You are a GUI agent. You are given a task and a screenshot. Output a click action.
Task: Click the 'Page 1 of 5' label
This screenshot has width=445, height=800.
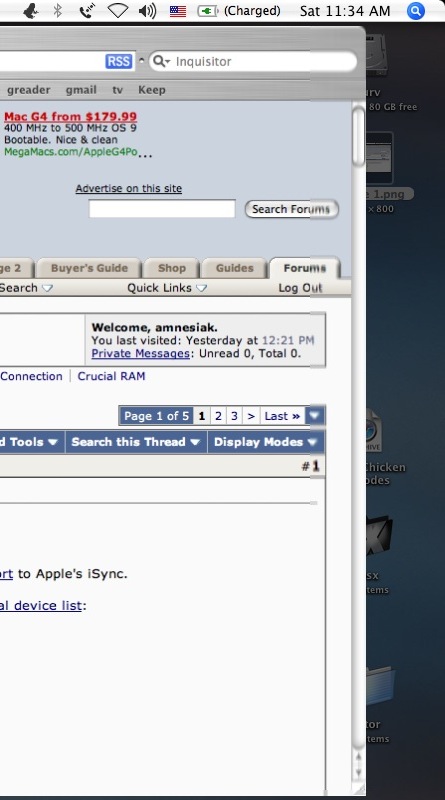pos(156,416)
